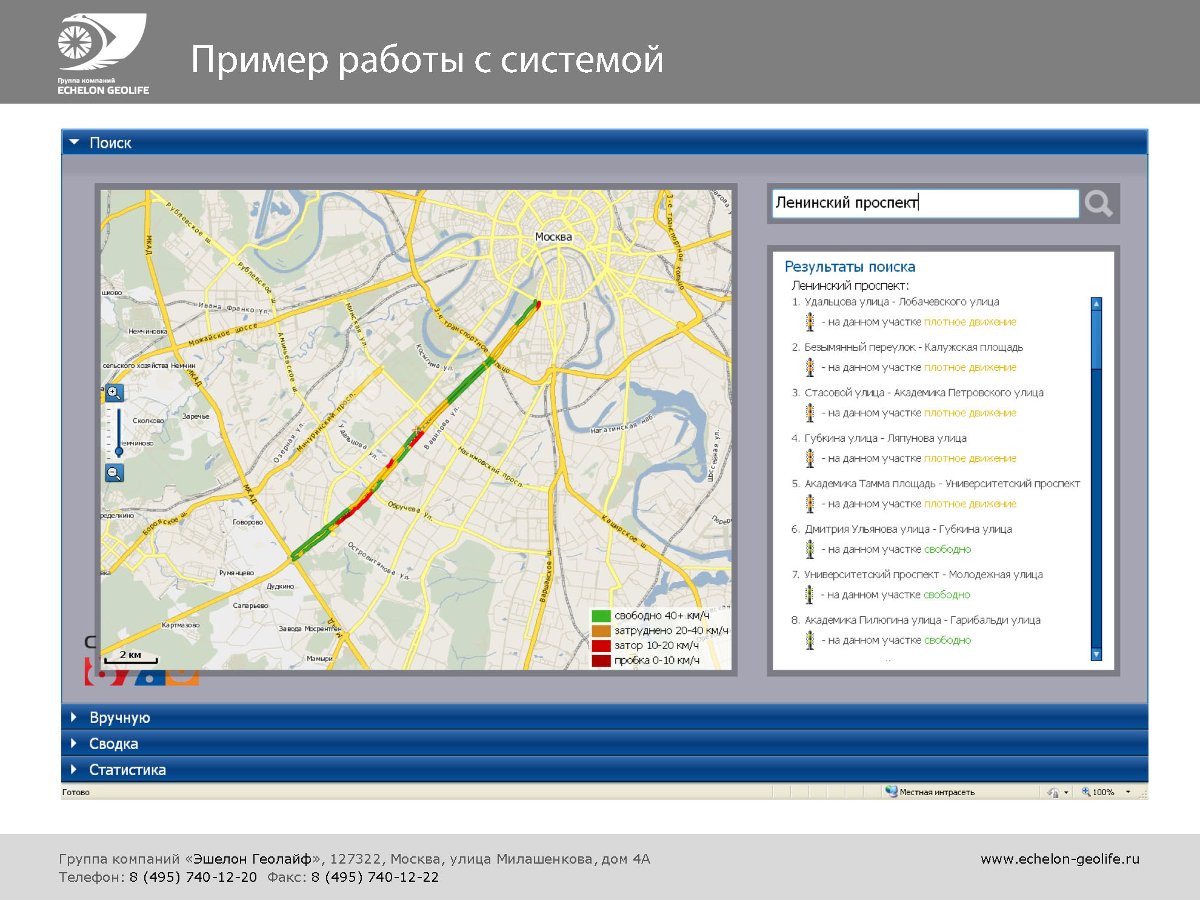
Task: Open result Университетский проспект - Молодежная улица
Action: 923,575
